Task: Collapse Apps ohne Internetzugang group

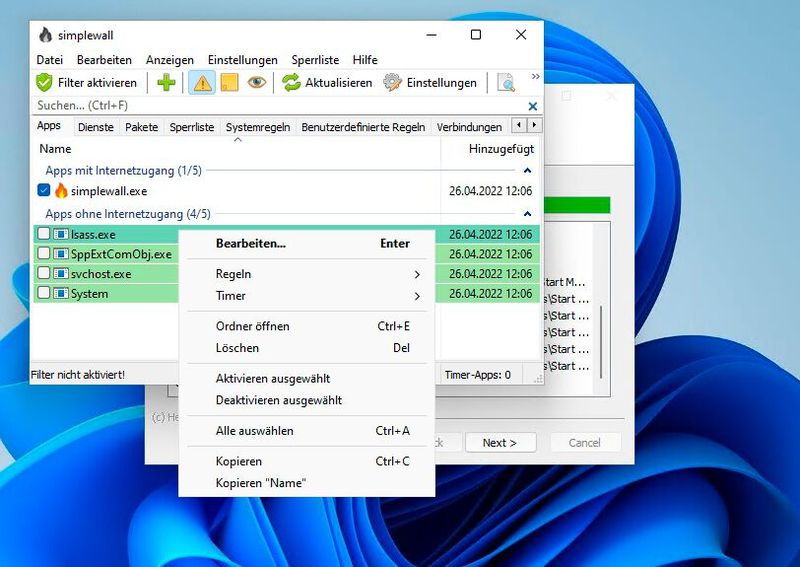Action: point(528,214)
